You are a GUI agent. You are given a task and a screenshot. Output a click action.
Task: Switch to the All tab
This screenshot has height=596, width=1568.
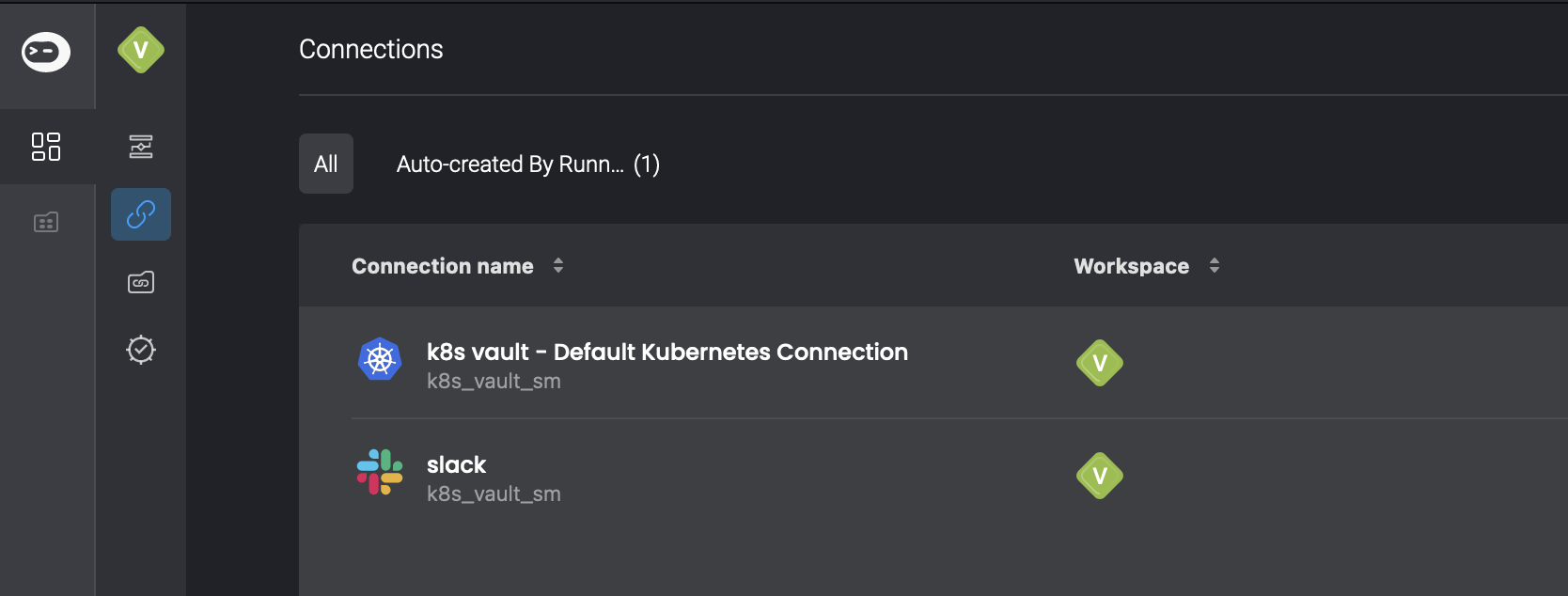pos(326,164)
